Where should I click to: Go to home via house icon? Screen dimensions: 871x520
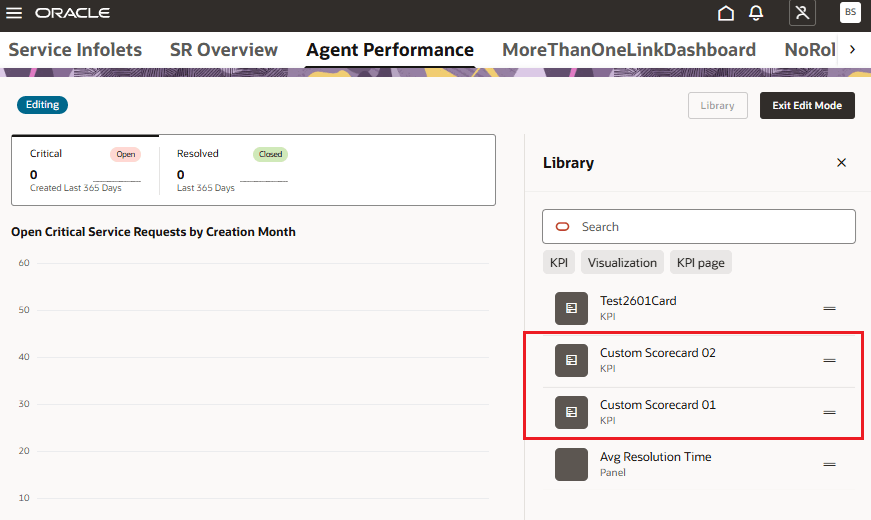[x=725, y=13]
